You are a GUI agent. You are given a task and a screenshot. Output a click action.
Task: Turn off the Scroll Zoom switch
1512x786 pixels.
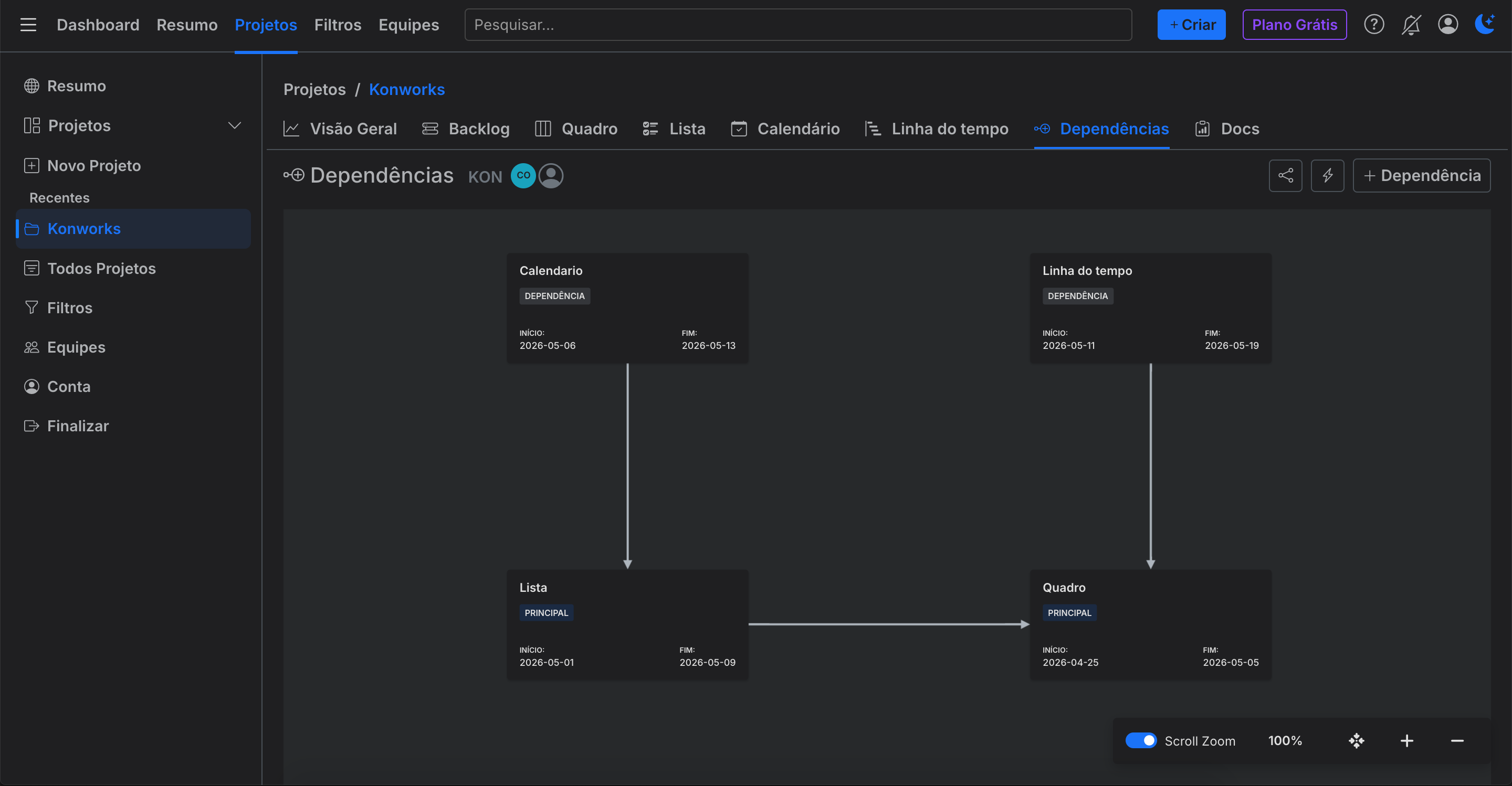point(1141,740)
